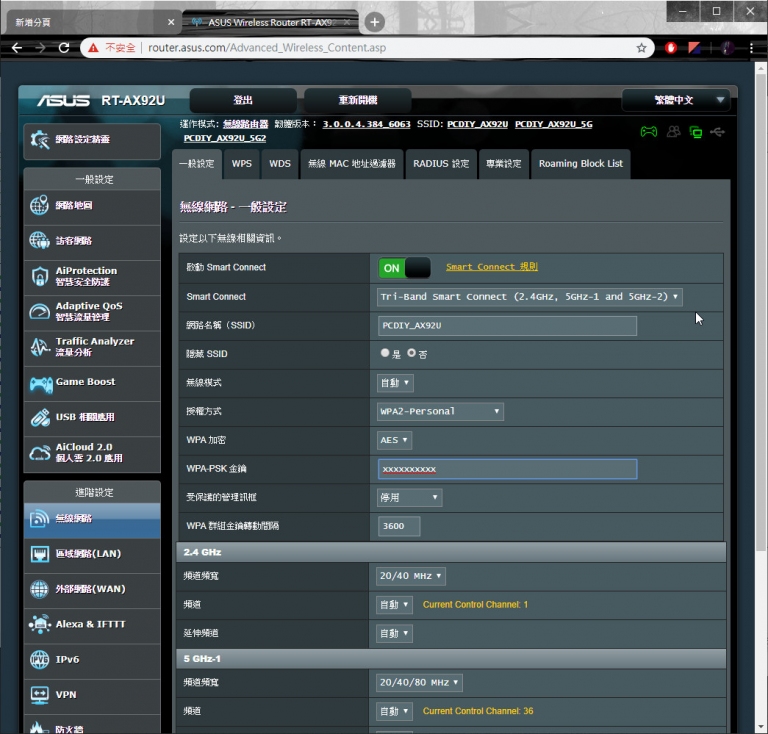Click the green game mode status icon
Viewport: 768px width, 734px height.
point(649,132)
